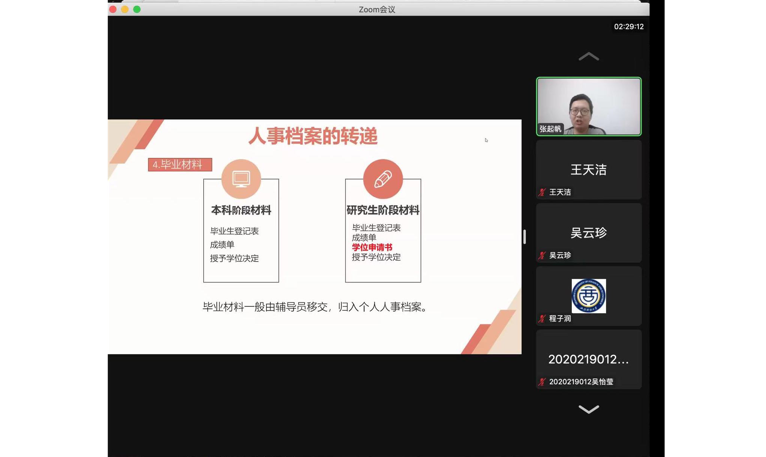Click muted microphone icon next to 吴云珍
The image size is (766, 457).
click(x=542, y=256)
